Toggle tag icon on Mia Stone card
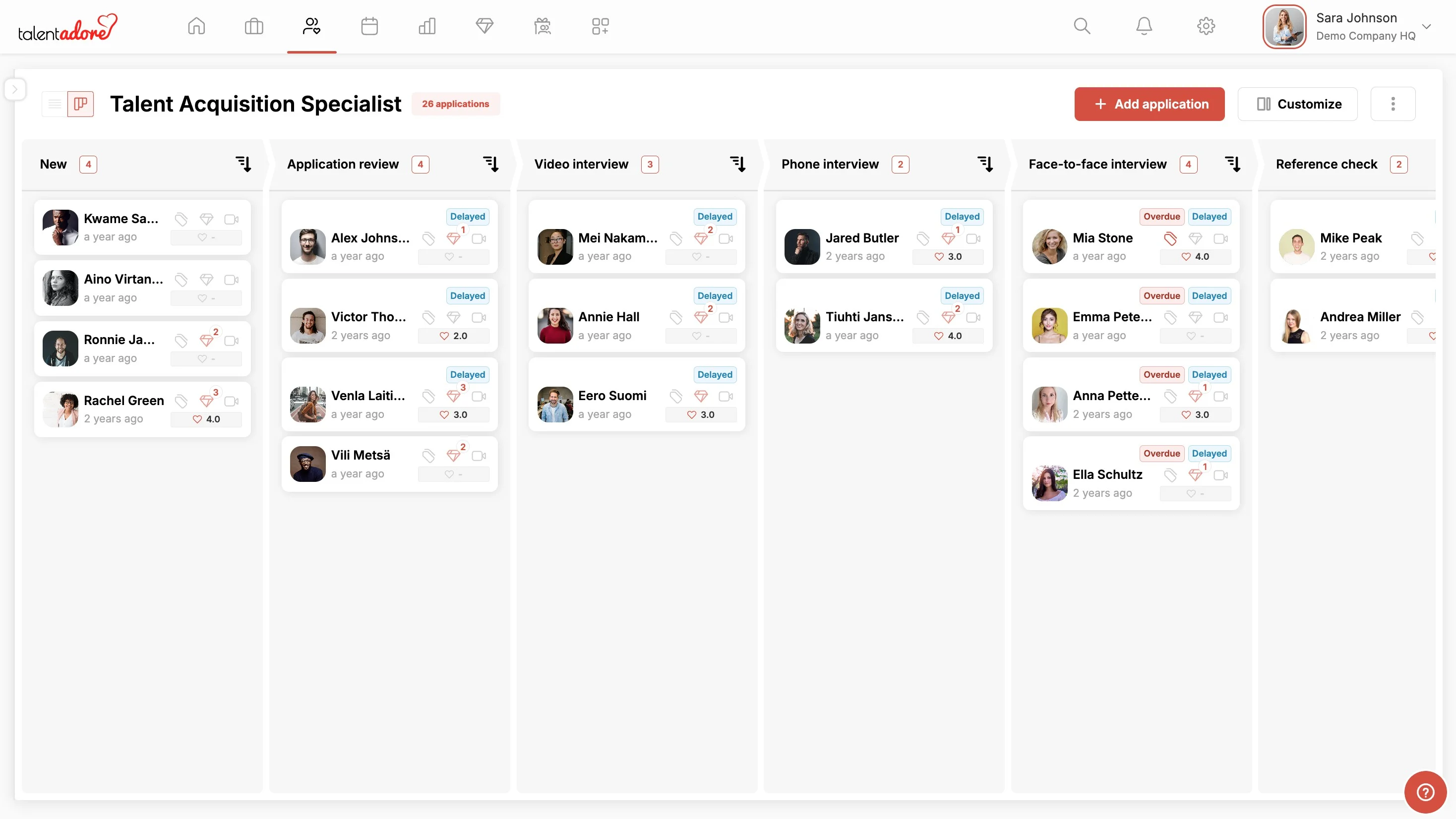The height and width of the screenshot is (819, 1456). tap(1170, 238)
